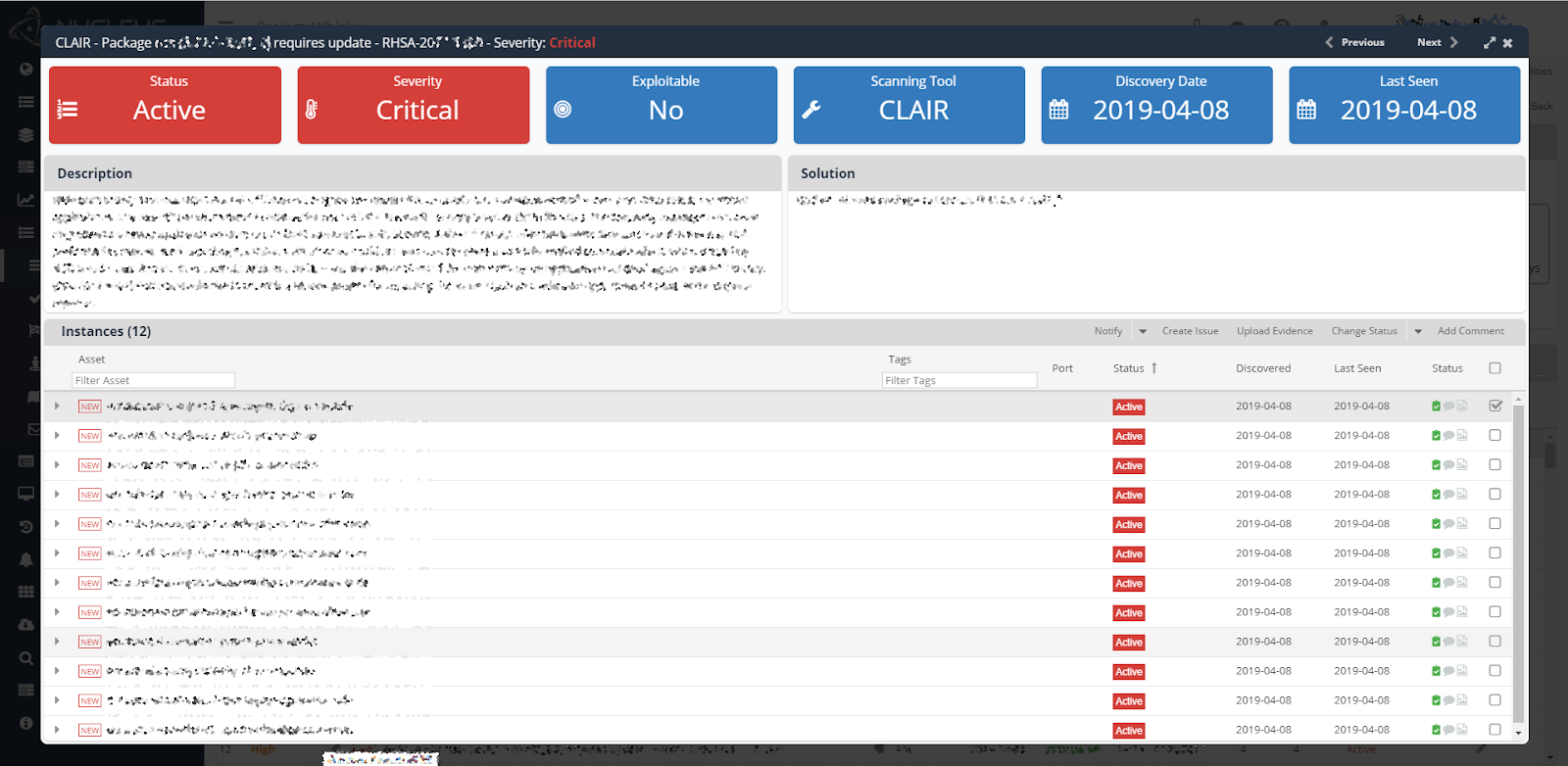Focus the Filter Tags input field
Screen dimensions: 1568x766
959,380
